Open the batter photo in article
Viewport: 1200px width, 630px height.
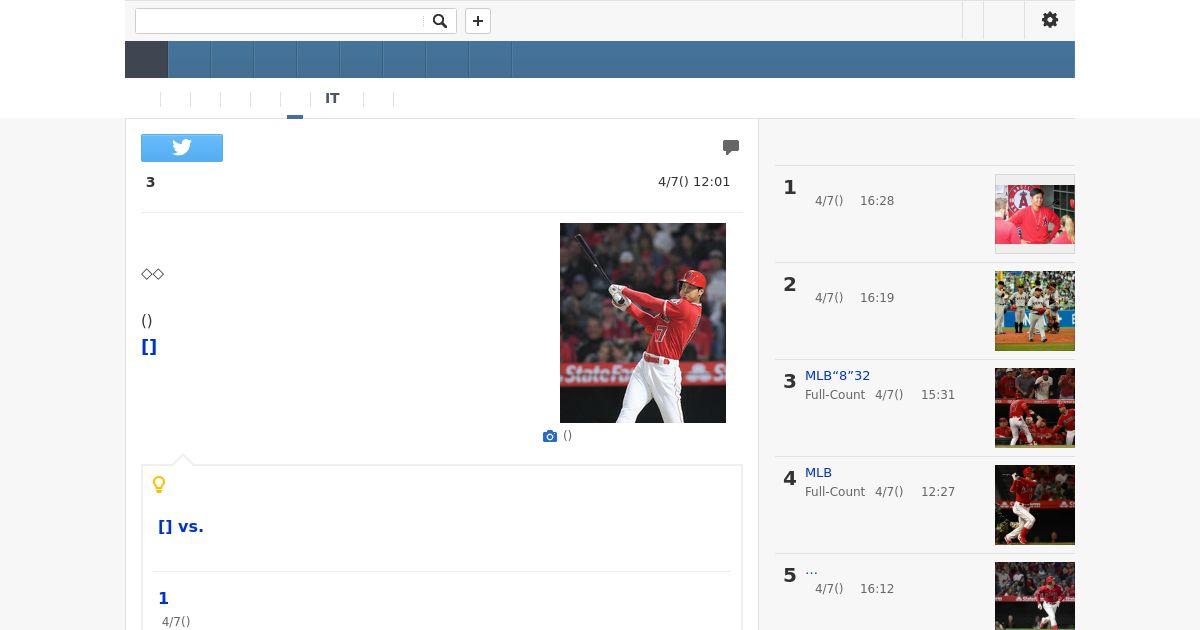pos(643,323)
